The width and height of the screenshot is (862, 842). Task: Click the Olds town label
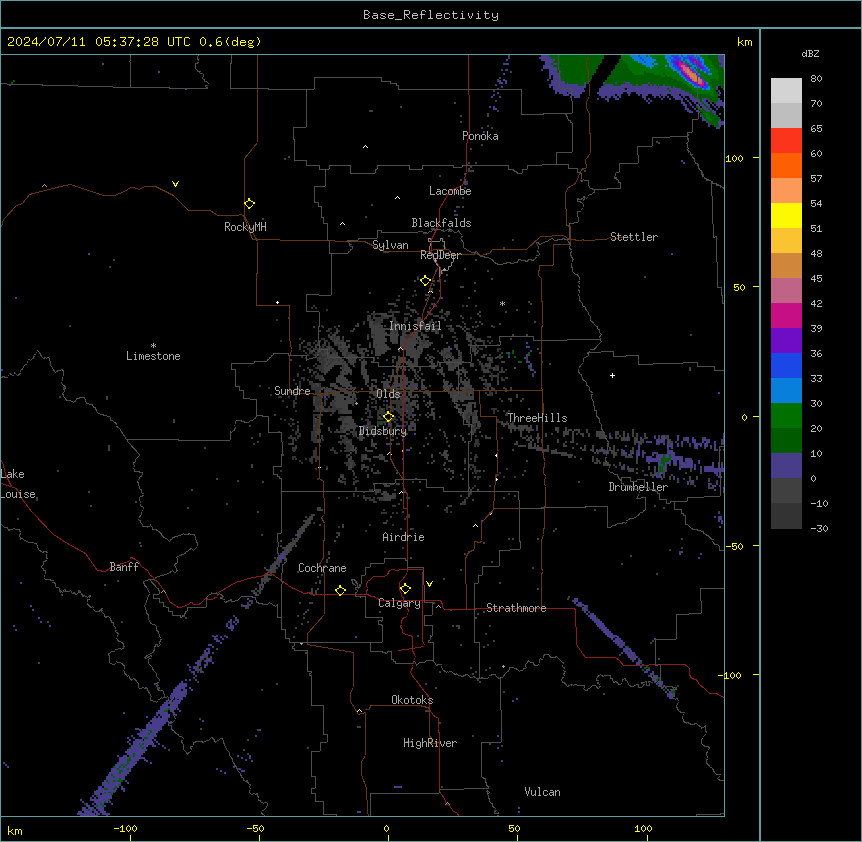388,394
